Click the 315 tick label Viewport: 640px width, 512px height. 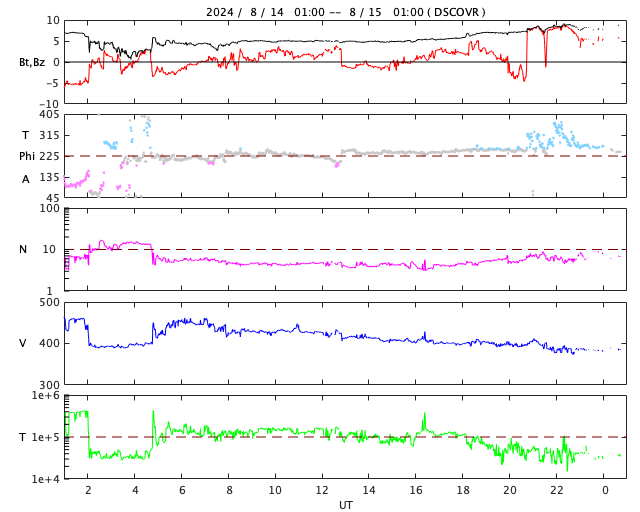pyautogui.click(x=49, y=135)
